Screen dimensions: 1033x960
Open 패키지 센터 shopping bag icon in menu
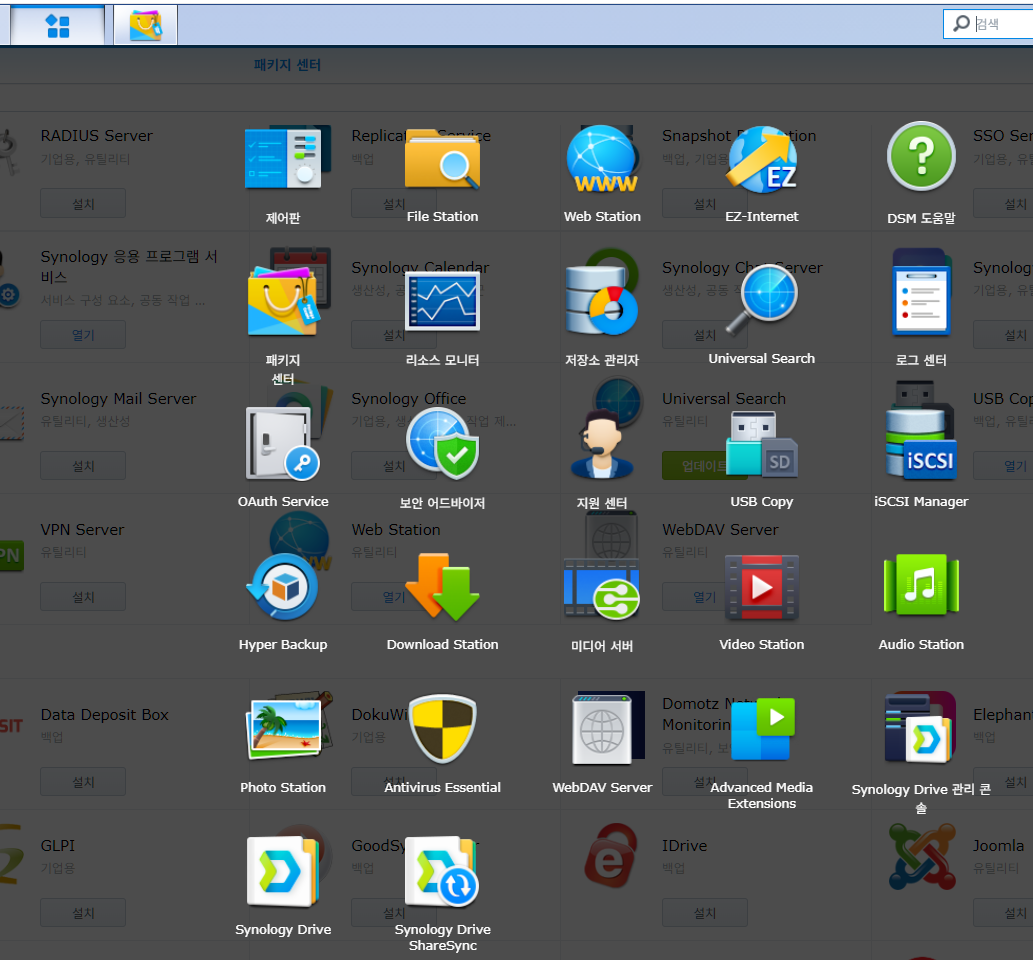pos(283,300)
